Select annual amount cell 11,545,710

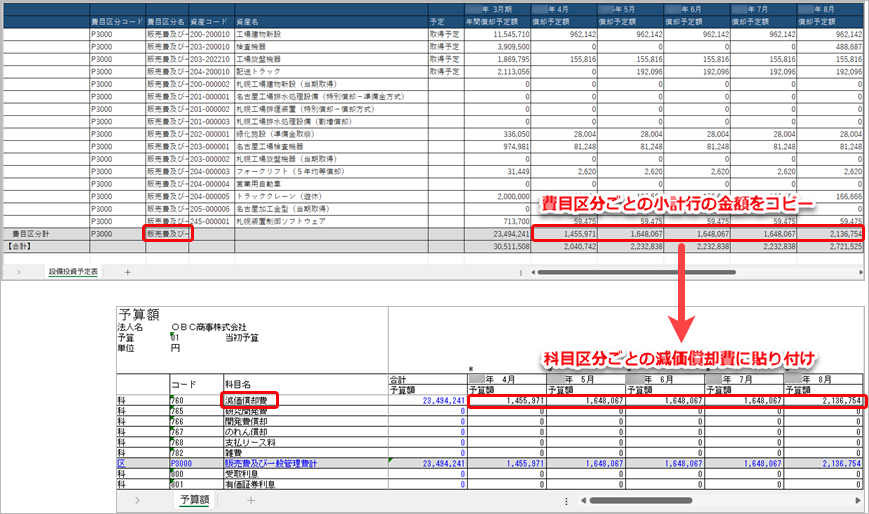click(498, 34)
